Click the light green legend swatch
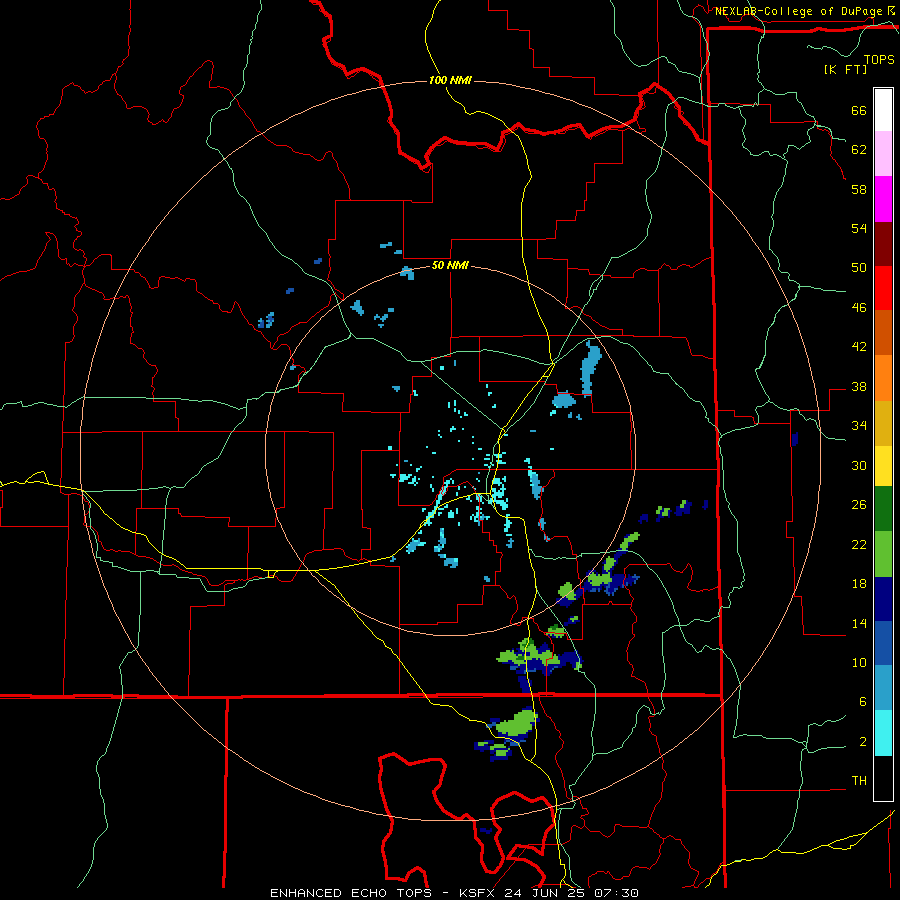 click(883, 554)
